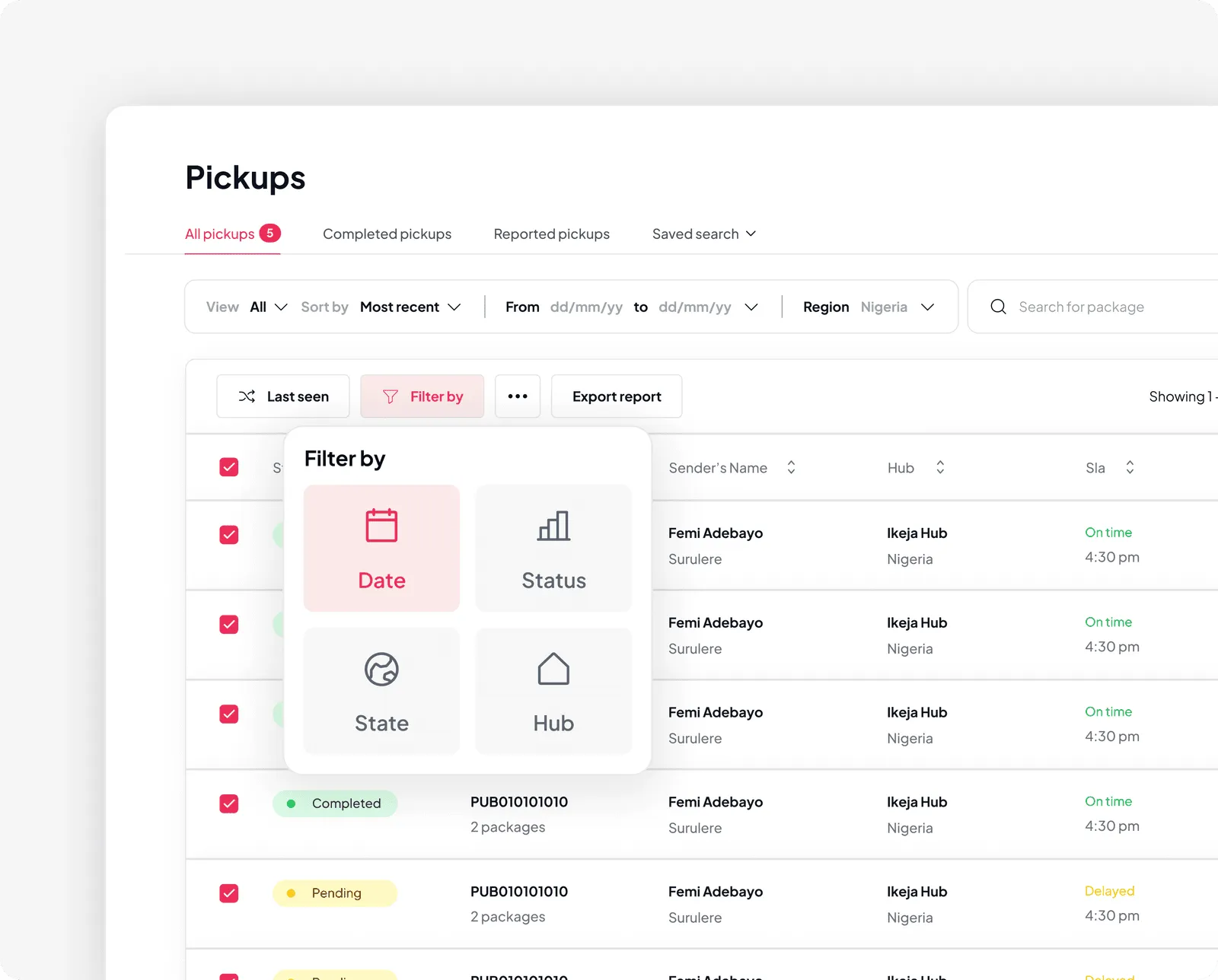The width and height of the screenshot is (1218, 980).
Task: Click the funnel icon on Filter by
Action: pyautogui.click(x=390, y=396)
